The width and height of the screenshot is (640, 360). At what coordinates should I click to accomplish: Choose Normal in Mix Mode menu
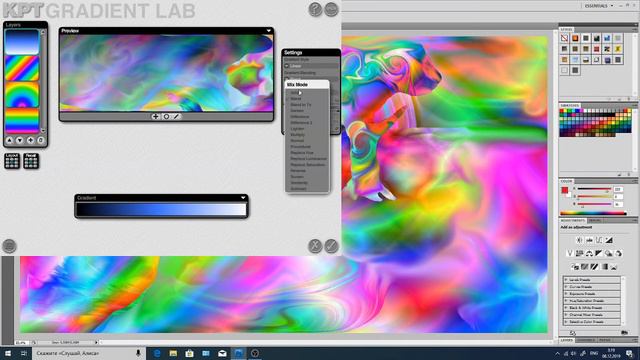coord(297,140)
